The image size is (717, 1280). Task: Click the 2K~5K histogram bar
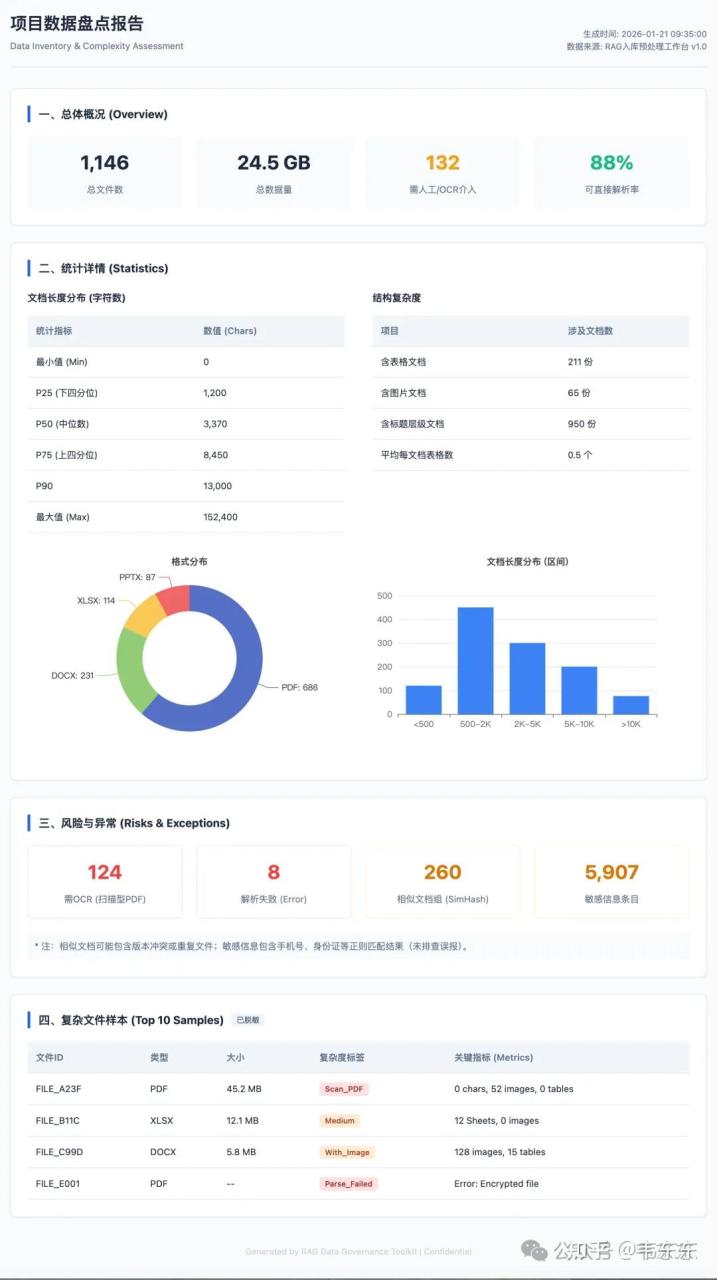pyautogui.click(x=527, y=678)
